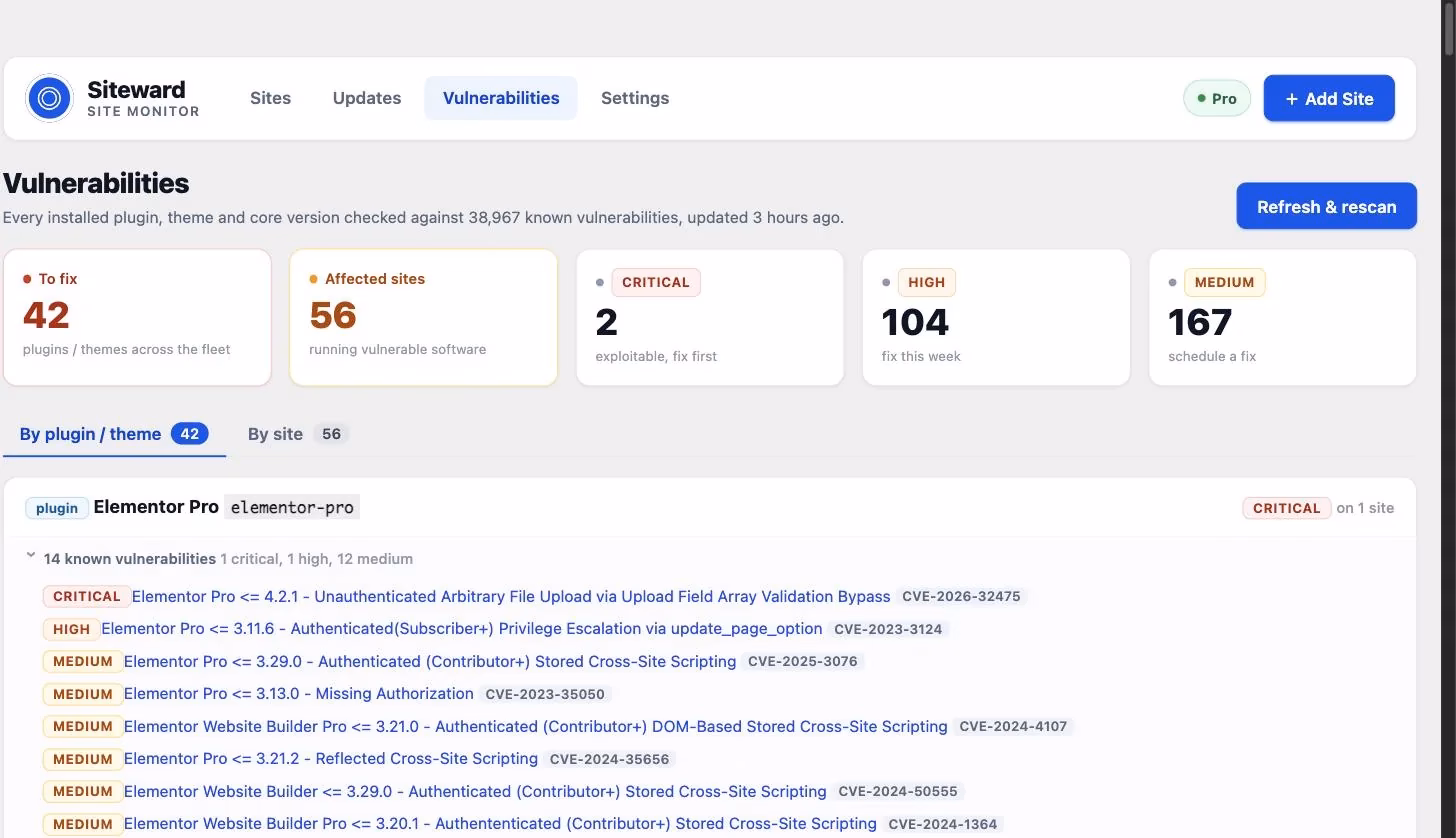Open the Reflected Cross-Site Scripting link
Screen dimensions: 1456x838
331,759
